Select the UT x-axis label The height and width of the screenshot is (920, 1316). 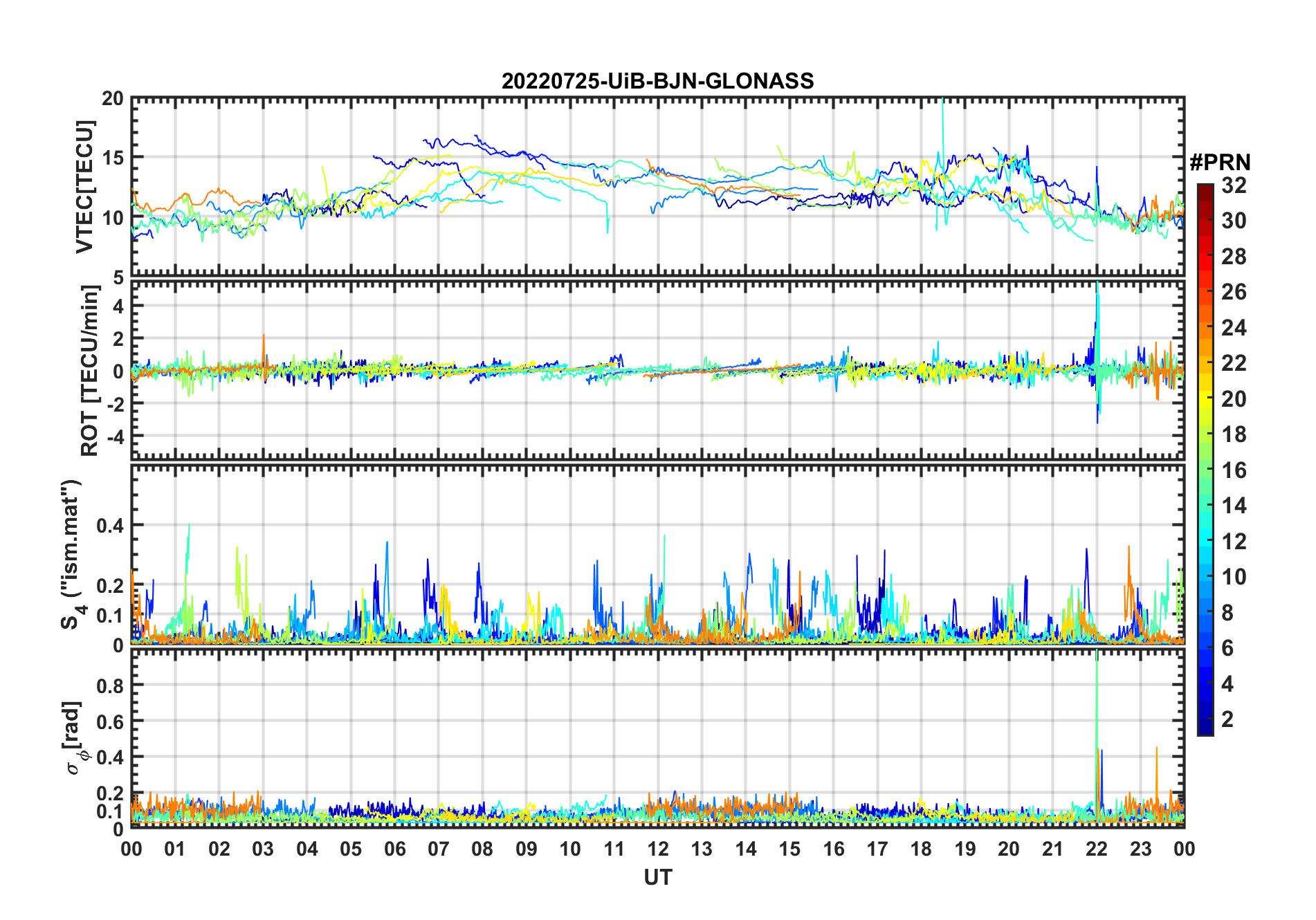pos(657,877)
